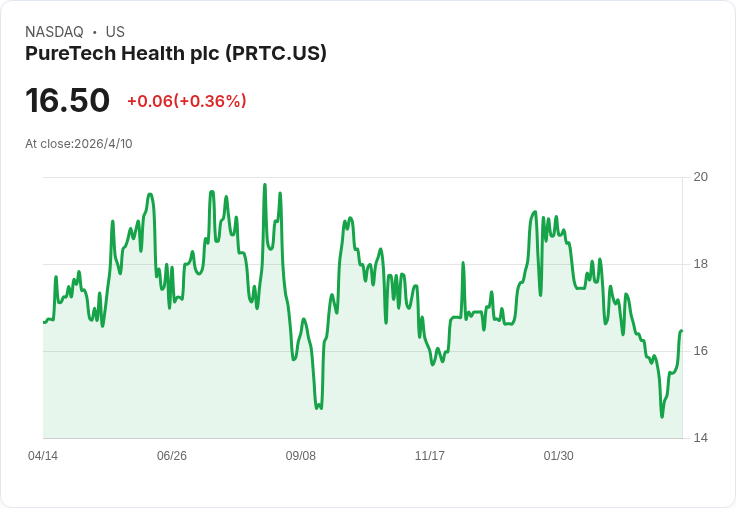Click the US market label beside NASDAQ
This screenshot has height=508, width=736.
(115, 32)
